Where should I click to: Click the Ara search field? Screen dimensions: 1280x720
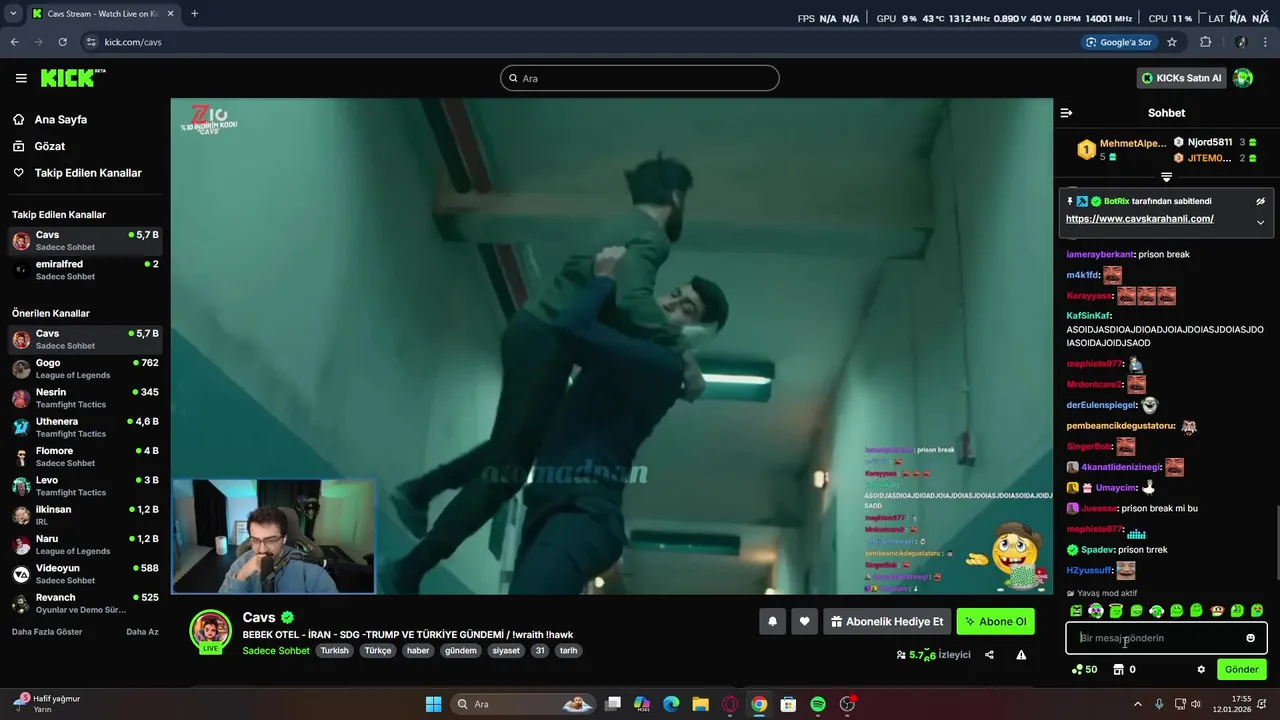[640, 78]
